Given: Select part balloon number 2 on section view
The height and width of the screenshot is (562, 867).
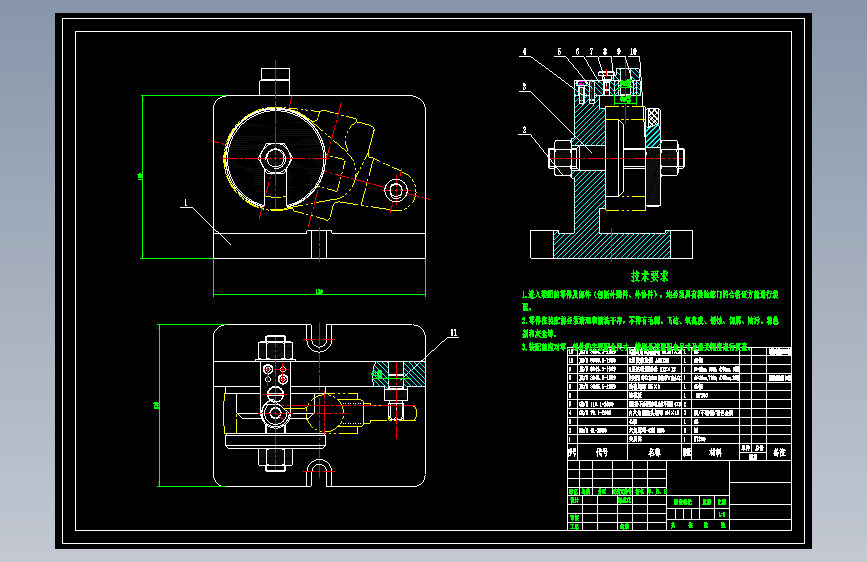Looking at the screenshot, I should pos(525,130).
